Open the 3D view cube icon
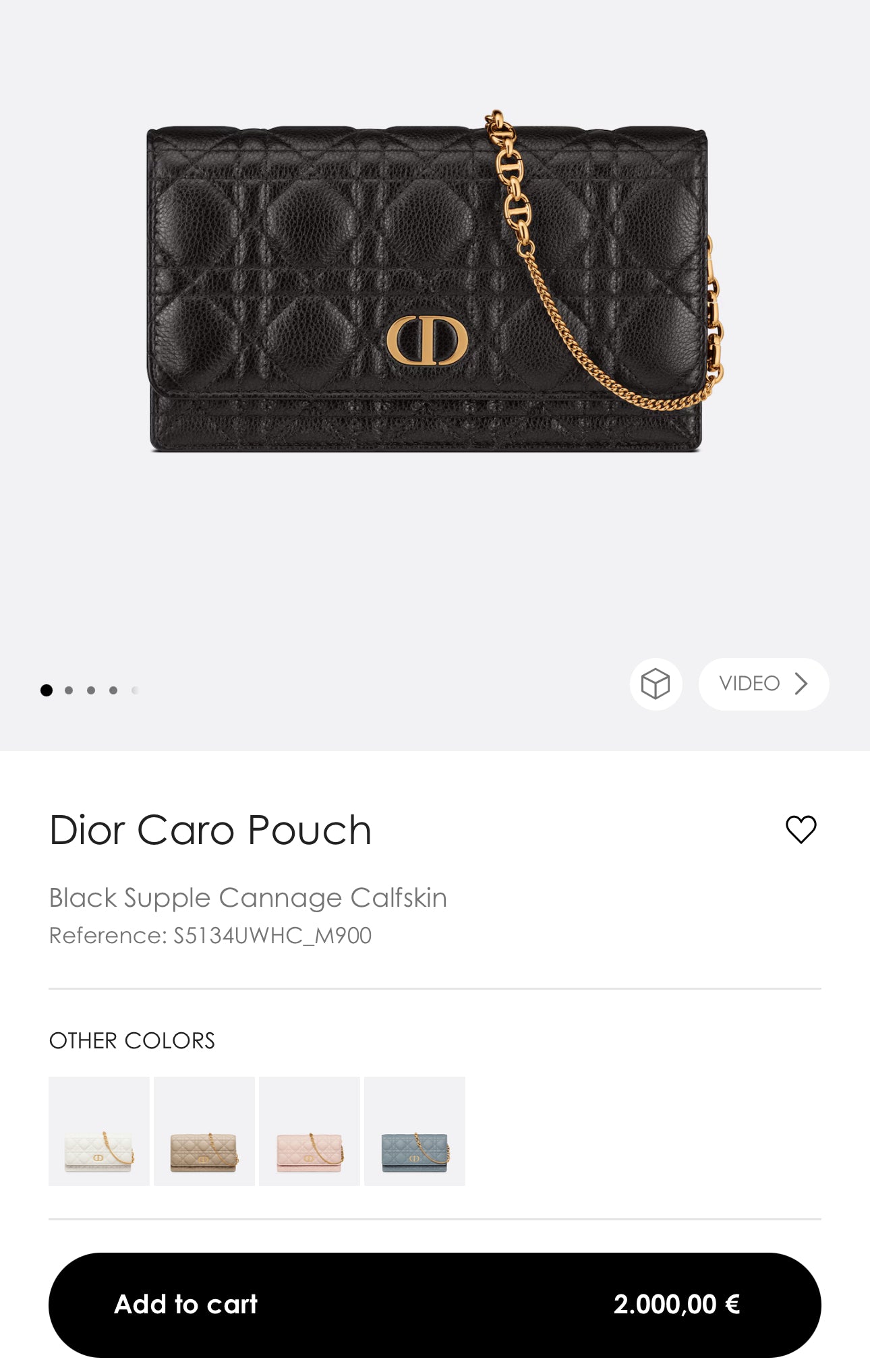870x1372 pixels. (656, 684)
